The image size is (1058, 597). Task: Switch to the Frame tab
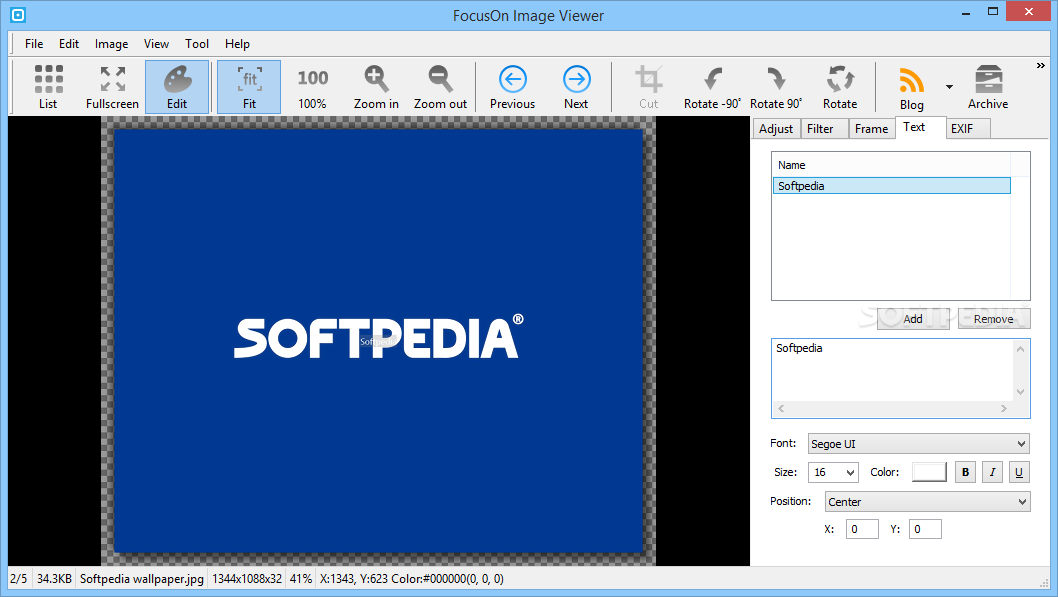[871, 129]
